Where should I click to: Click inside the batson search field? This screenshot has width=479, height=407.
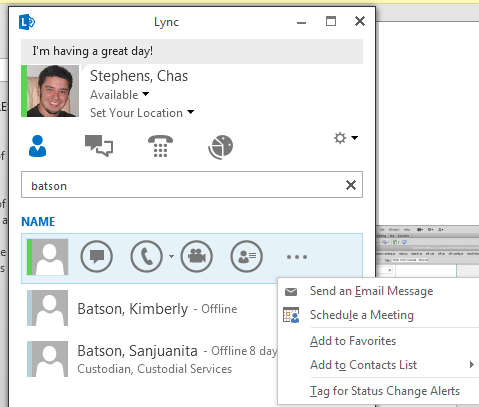pyautogui.click(x=192, y=185)
